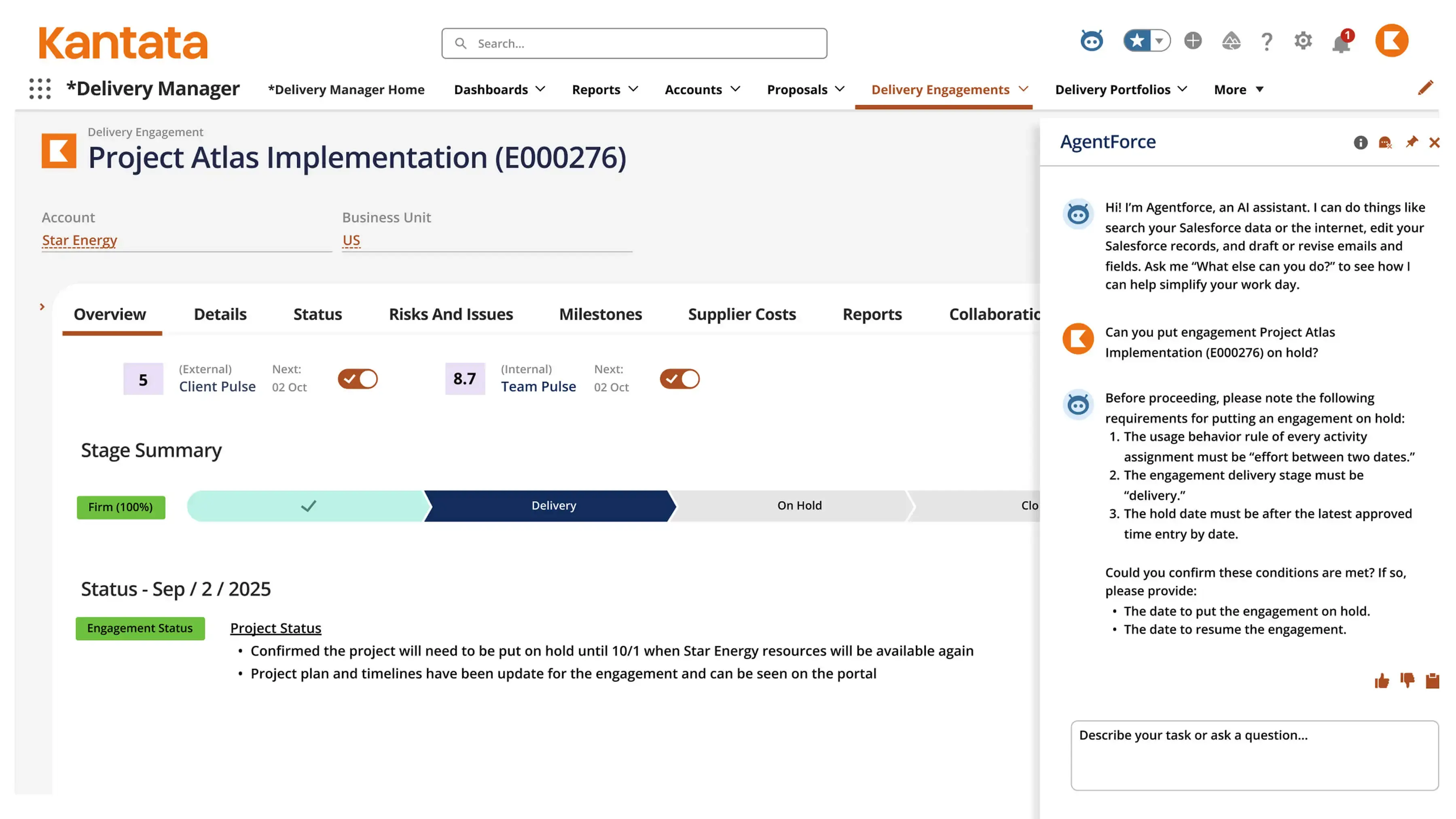The height and width of the screenshot is (819, 1456).
Task: Give thumbs up to the AgentForce response
Action: [1382, 681]
